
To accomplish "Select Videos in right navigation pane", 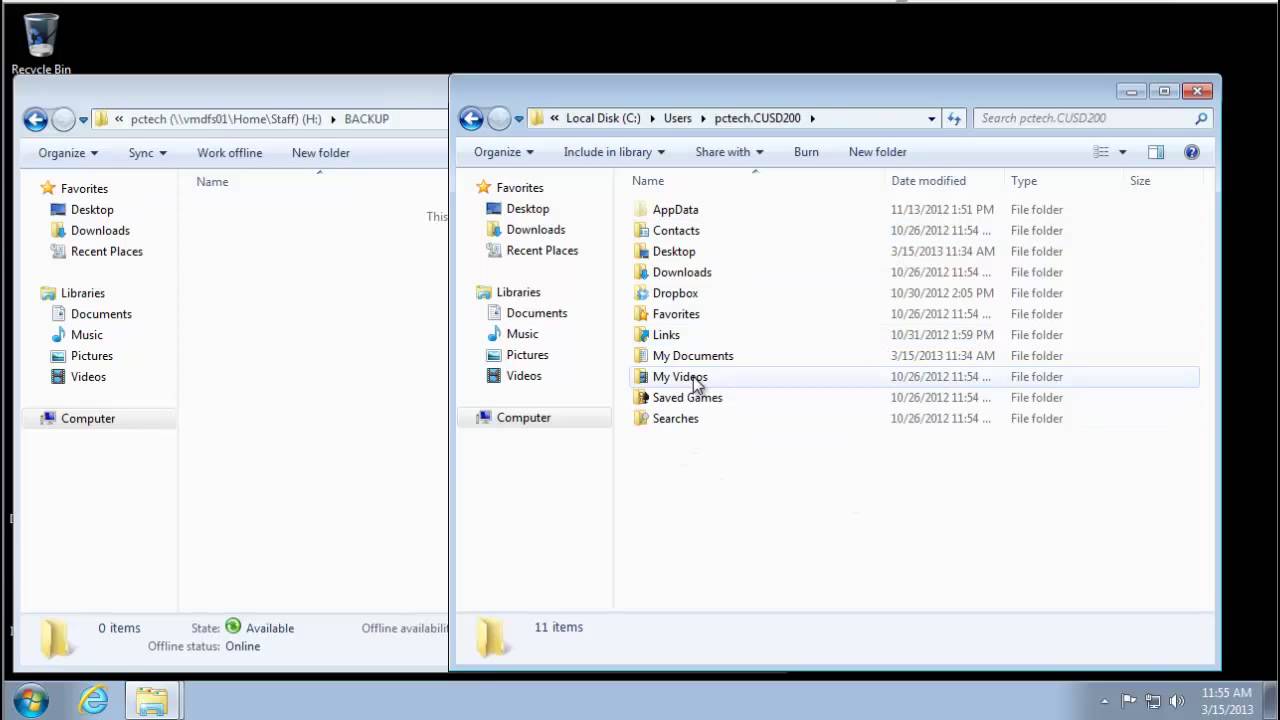I will pos(523,377).
